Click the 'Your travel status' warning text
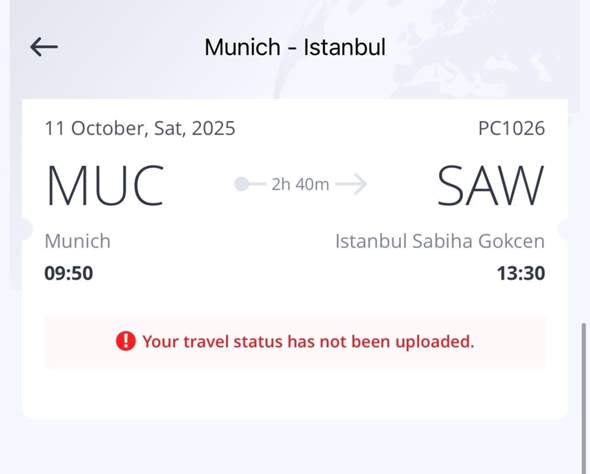The image size is (590, 474). [308, 342]
